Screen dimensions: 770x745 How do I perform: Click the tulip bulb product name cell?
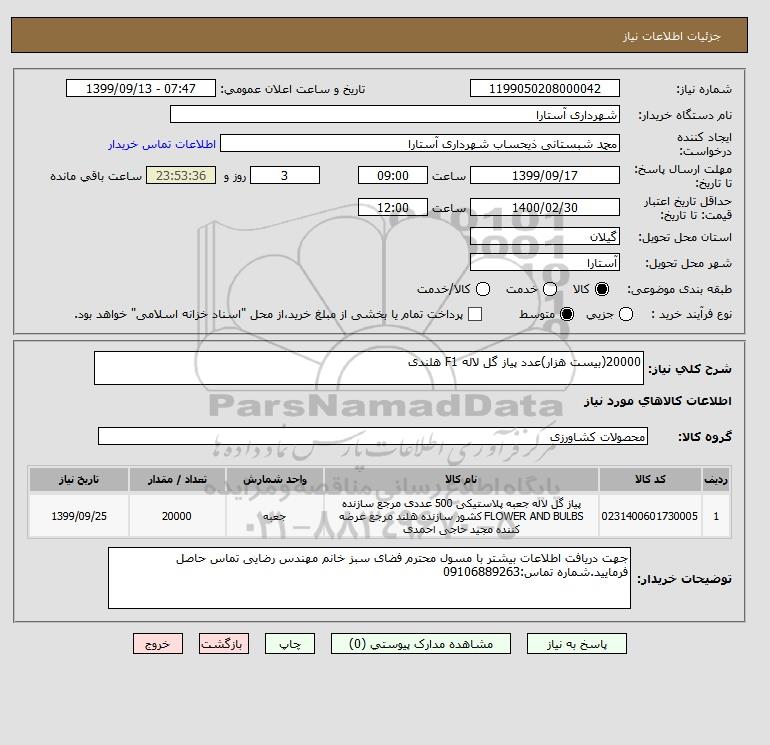[x=461, y=516]
